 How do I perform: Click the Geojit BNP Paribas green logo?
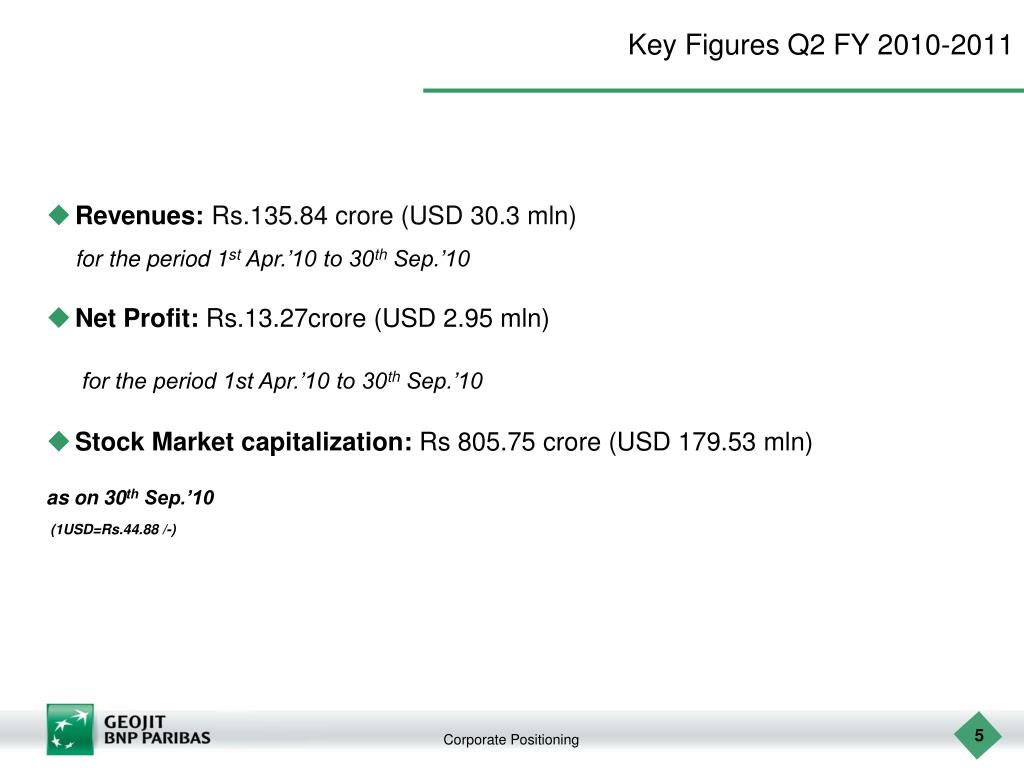pos(70,729)
